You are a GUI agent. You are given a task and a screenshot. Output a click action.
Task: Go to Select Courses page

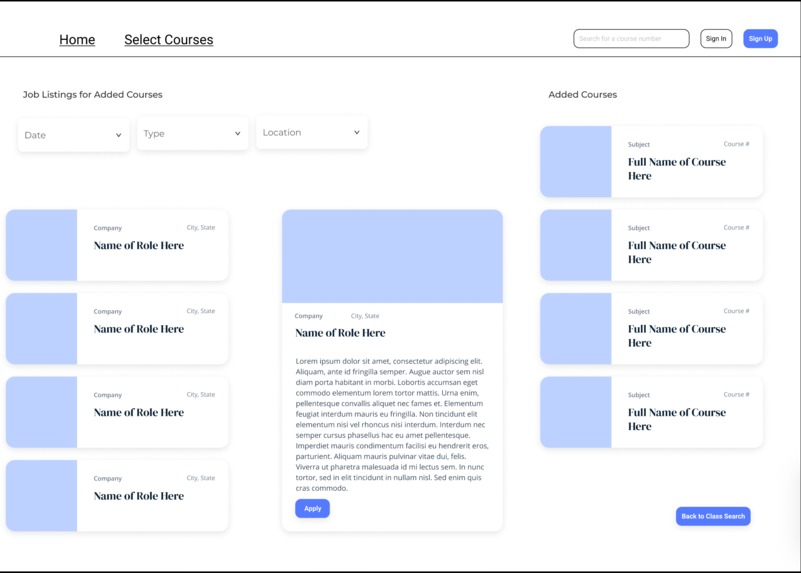tap(169, 40)
